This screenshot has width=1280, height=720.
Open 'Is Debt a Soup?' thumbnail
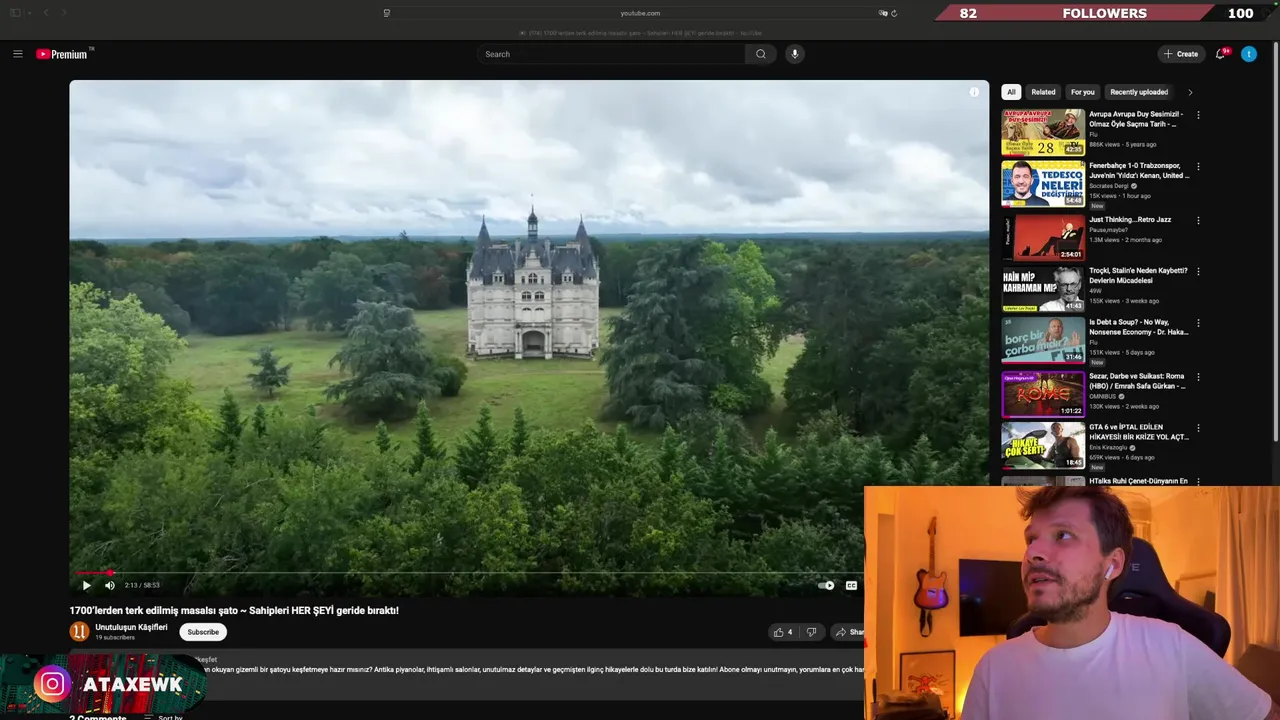tap(1043, 340)
